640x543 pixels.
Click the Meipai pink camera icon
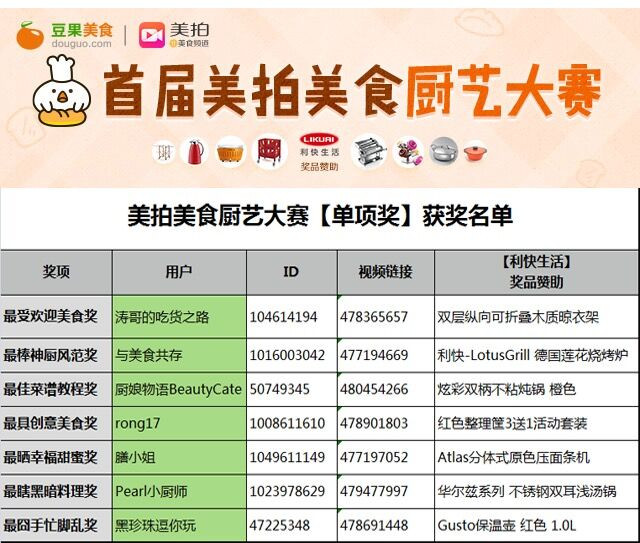[x=153, y=34]
